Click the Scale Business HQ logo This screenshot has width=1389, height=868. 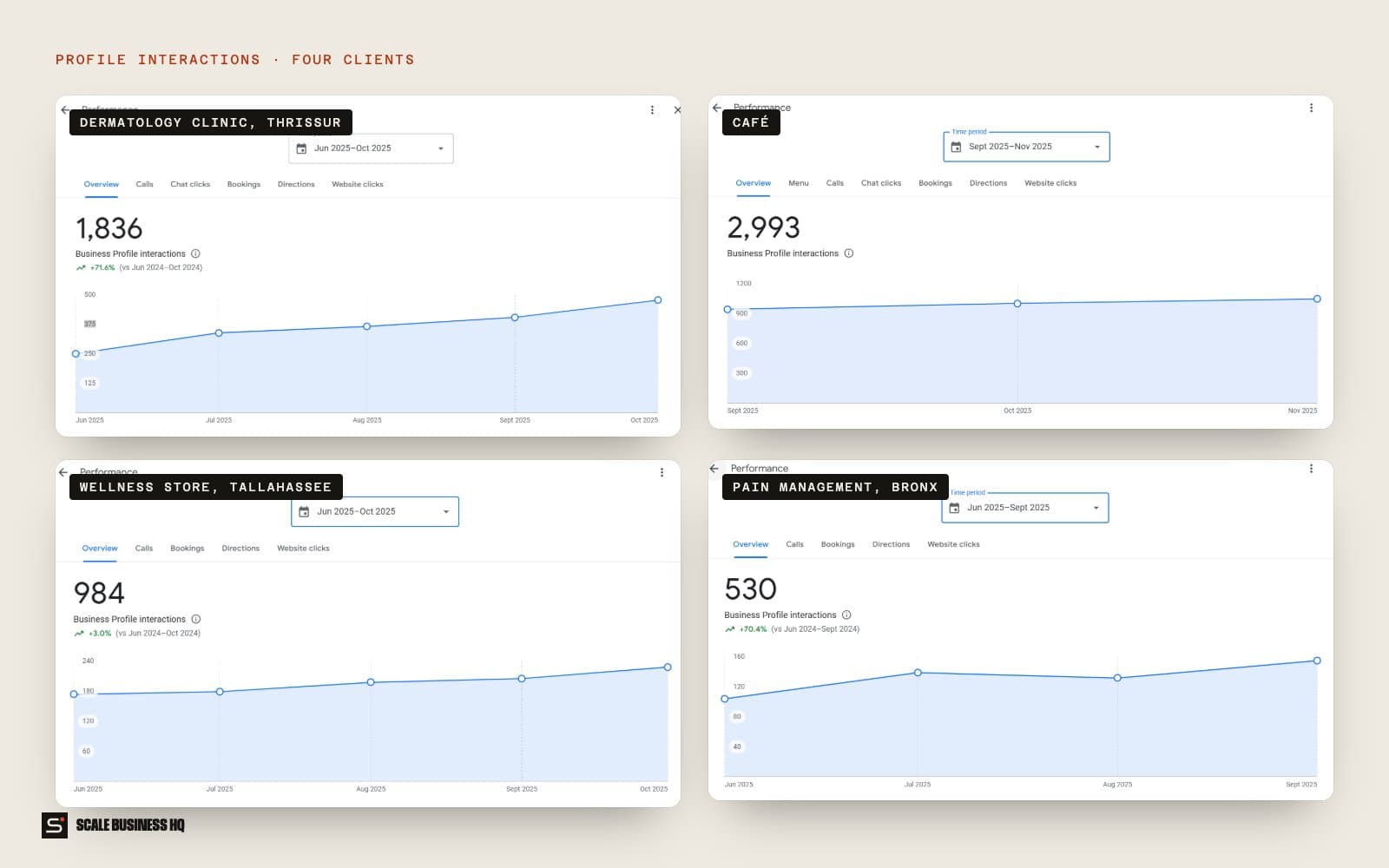point(114,825)
